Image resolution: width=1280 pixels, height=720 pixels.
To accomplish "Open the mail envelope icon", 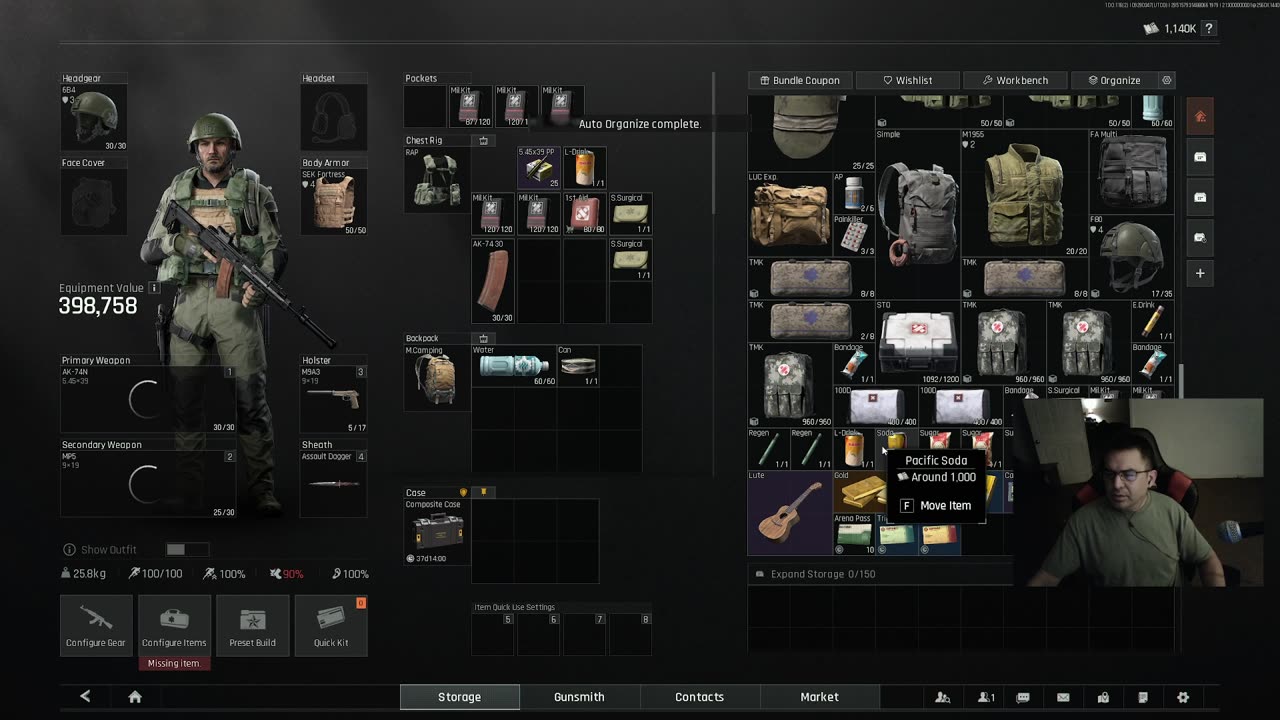I will (x=1063, y=697).
